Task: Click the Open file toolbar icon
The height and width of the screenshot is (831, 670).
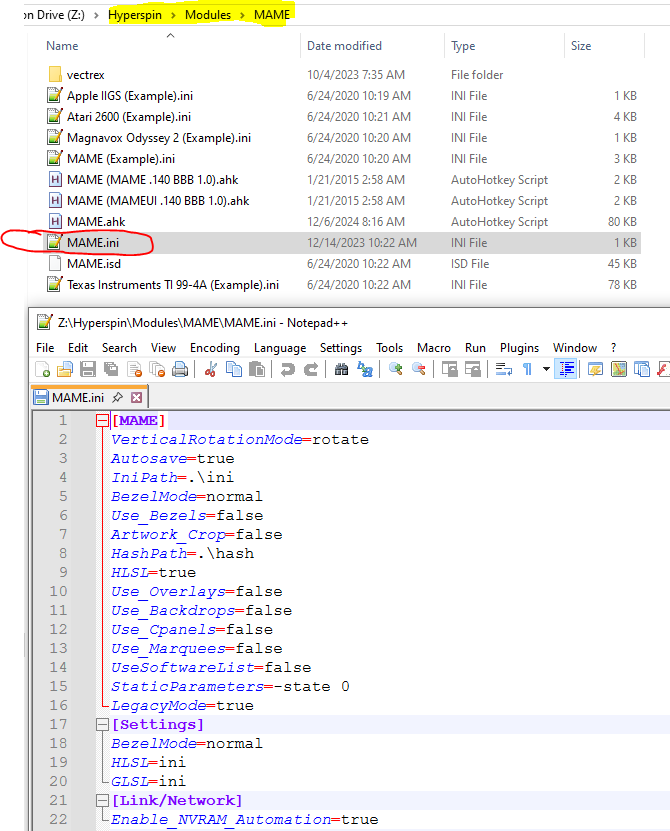Action: (x=66, y=370)
